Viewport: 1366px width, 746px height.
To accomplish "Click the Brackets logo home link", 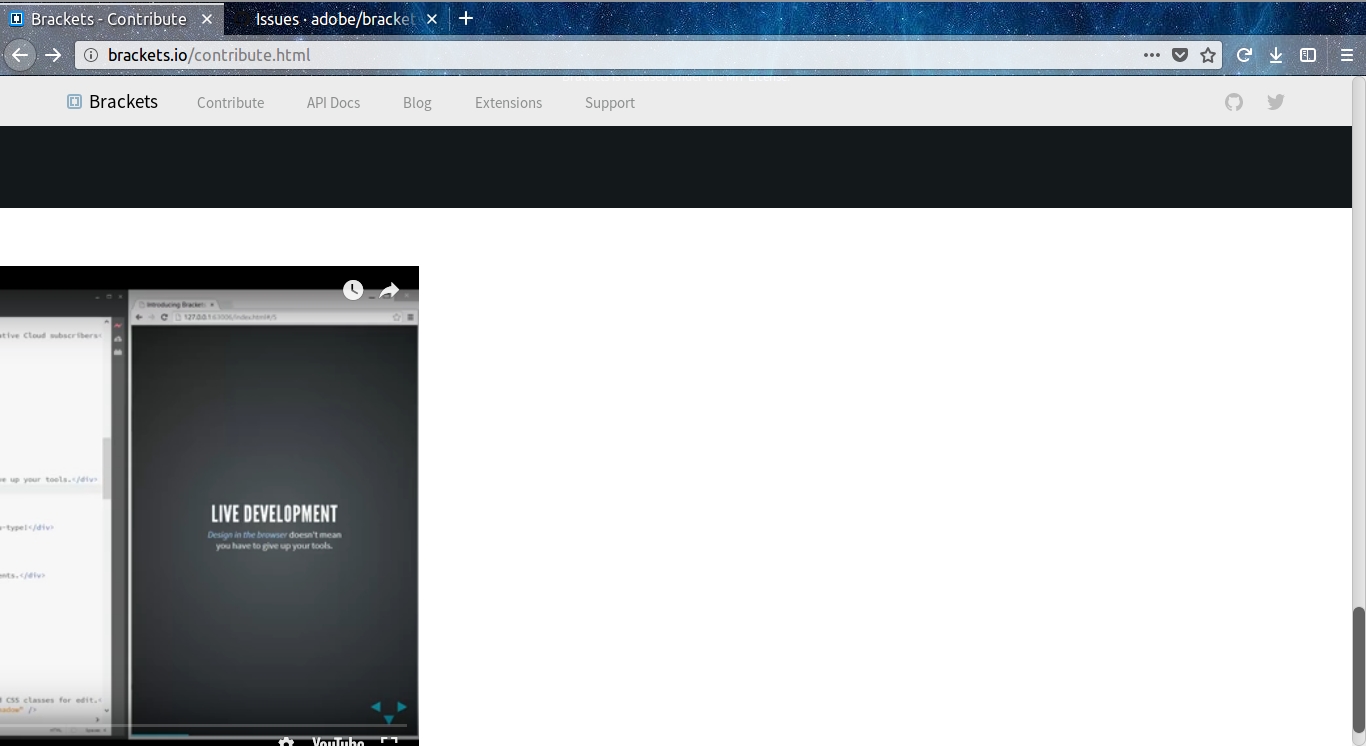I will (x=113, y=102).
